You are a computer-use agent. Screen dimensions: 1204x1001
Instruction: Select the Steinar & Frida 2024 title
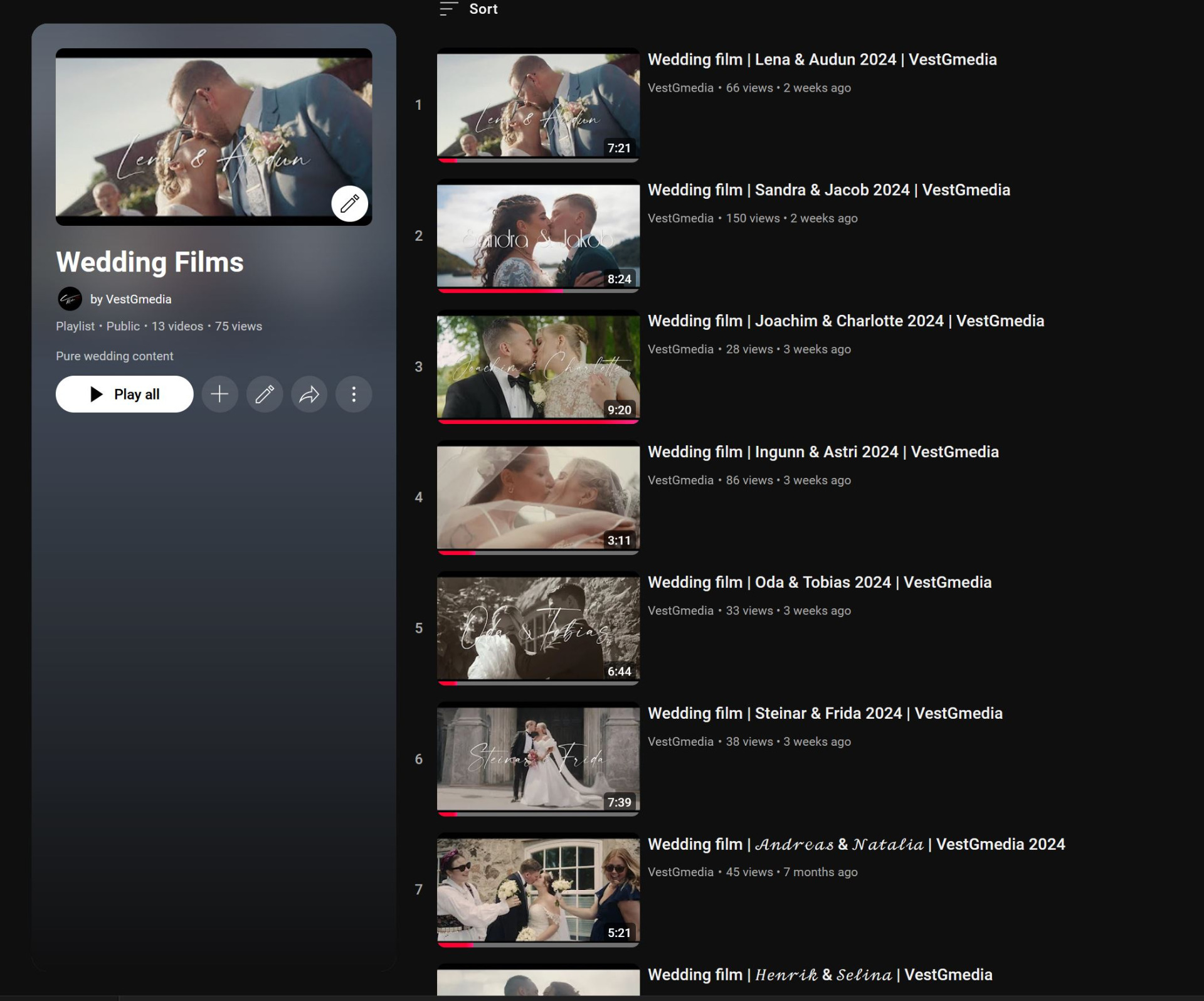(825, 713)
